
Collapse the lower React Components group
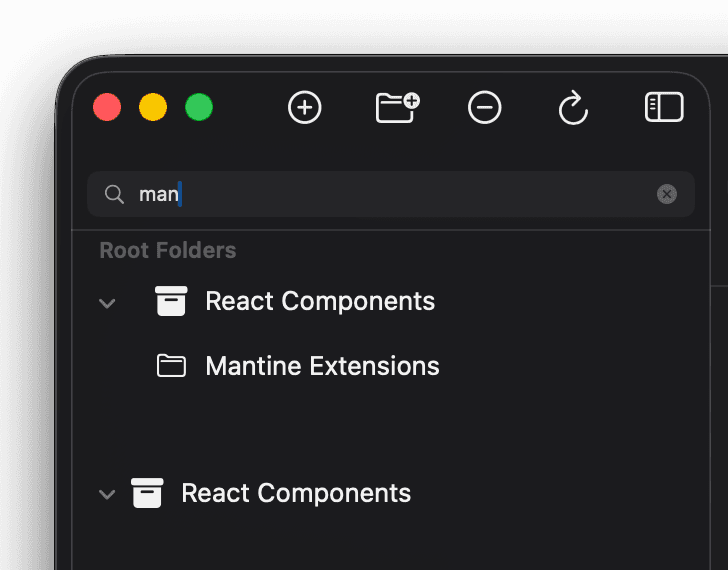click(107, 494)
